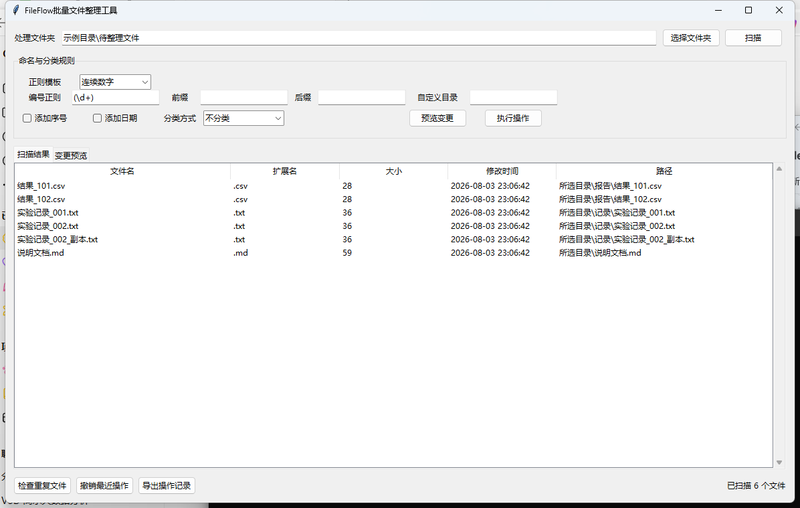Image resolution: width=800 pixels, height=508 pixels.
Task: Click the FileFlow feather app icon
Action: pos(16,10)
